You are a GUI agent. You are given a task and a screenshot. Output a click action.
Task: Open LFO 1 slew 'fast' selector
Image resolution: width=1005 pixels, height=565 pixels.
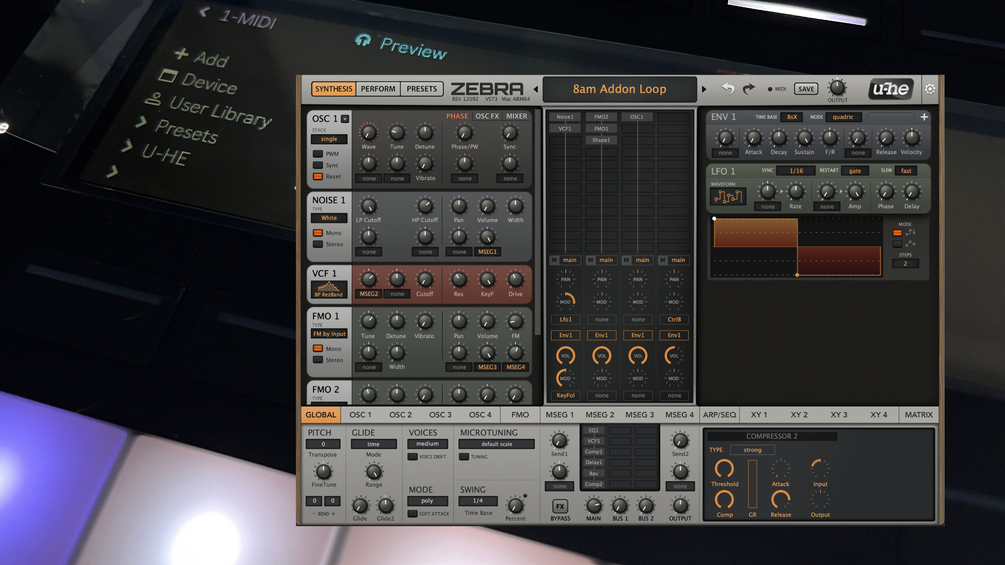(x=906, y=171)
